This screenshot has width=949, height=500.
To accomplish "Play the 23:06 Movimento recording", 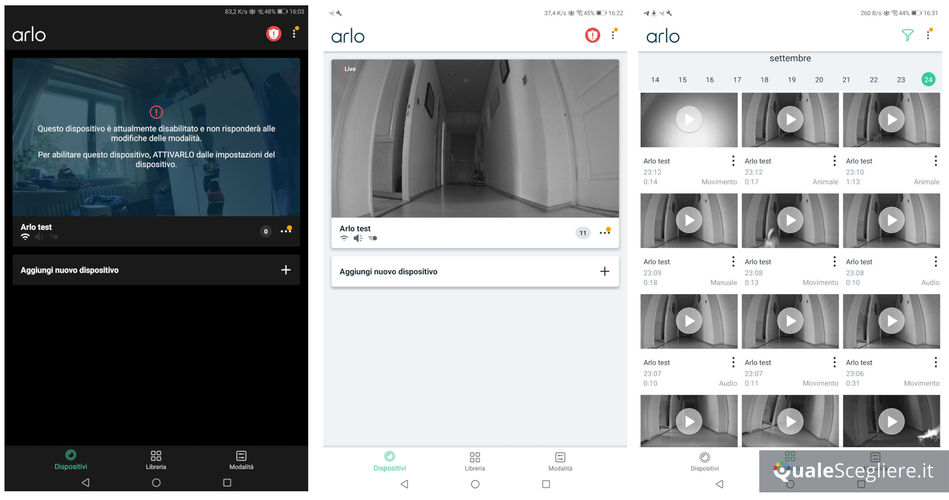I will [x=892, y=321].
